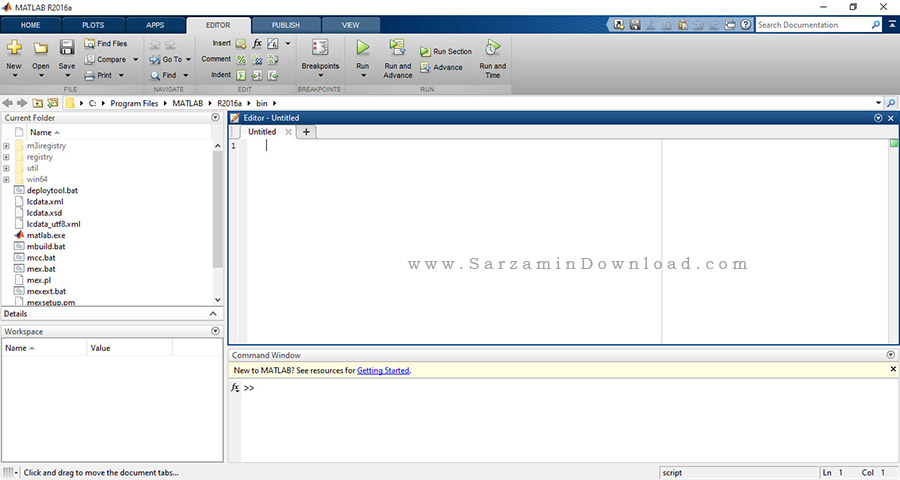Image resolution: width=900 pixels, height=480 pixels.
Task: Click the New file icon
Action: pos(14,48)
